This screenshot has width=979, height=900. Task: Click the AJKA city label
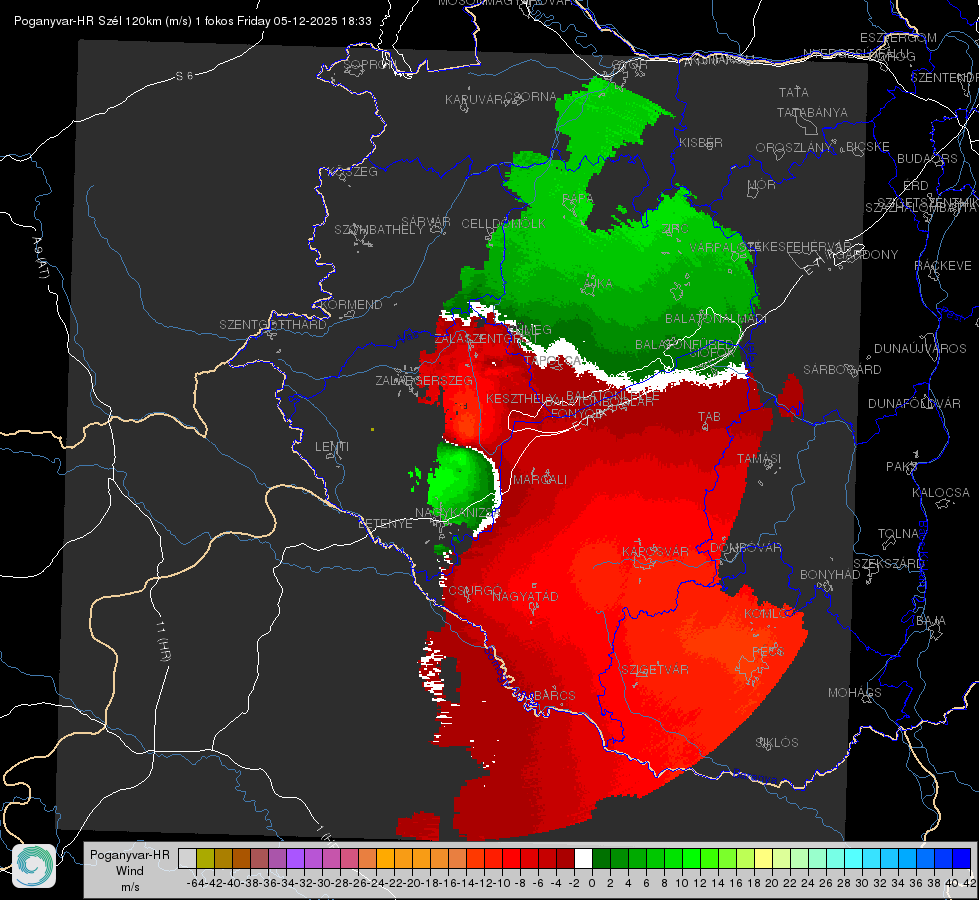coord(599,284)
